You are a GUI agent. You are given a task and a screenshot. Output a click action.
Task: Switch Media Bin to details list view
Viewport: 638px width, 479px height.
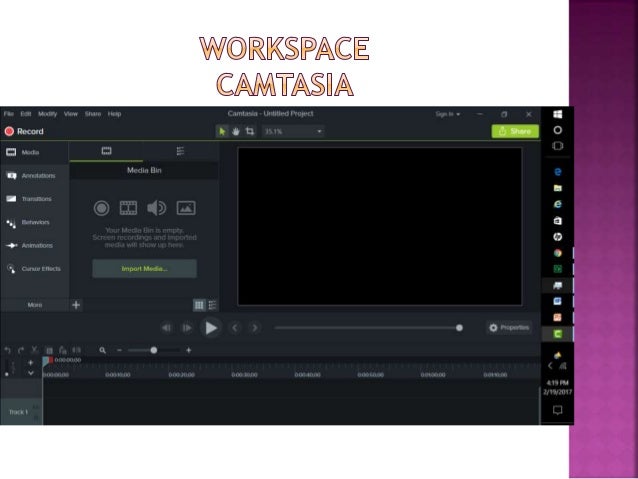point(212,305)
